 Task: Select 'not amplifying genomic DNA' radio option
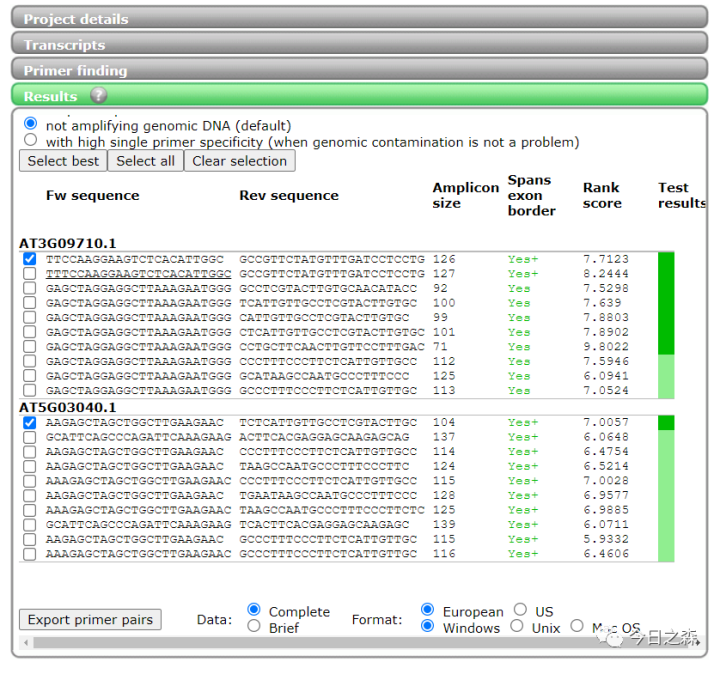[x=30, y=123]
